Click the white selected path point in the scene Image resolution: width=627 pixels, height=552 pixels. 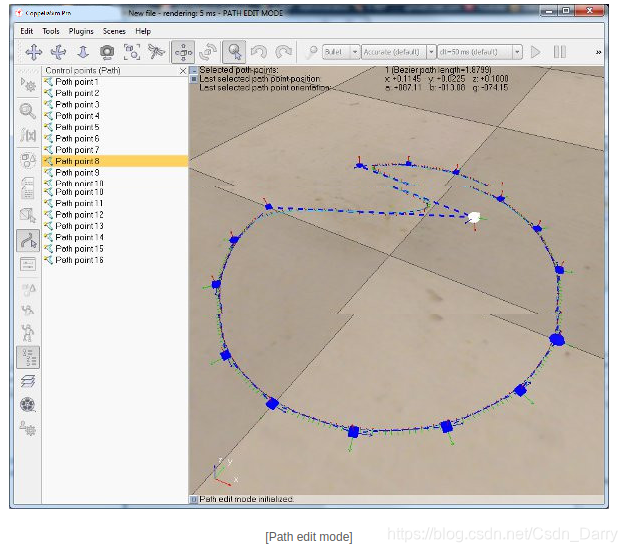pyautogui.click(x=474, y=218)
